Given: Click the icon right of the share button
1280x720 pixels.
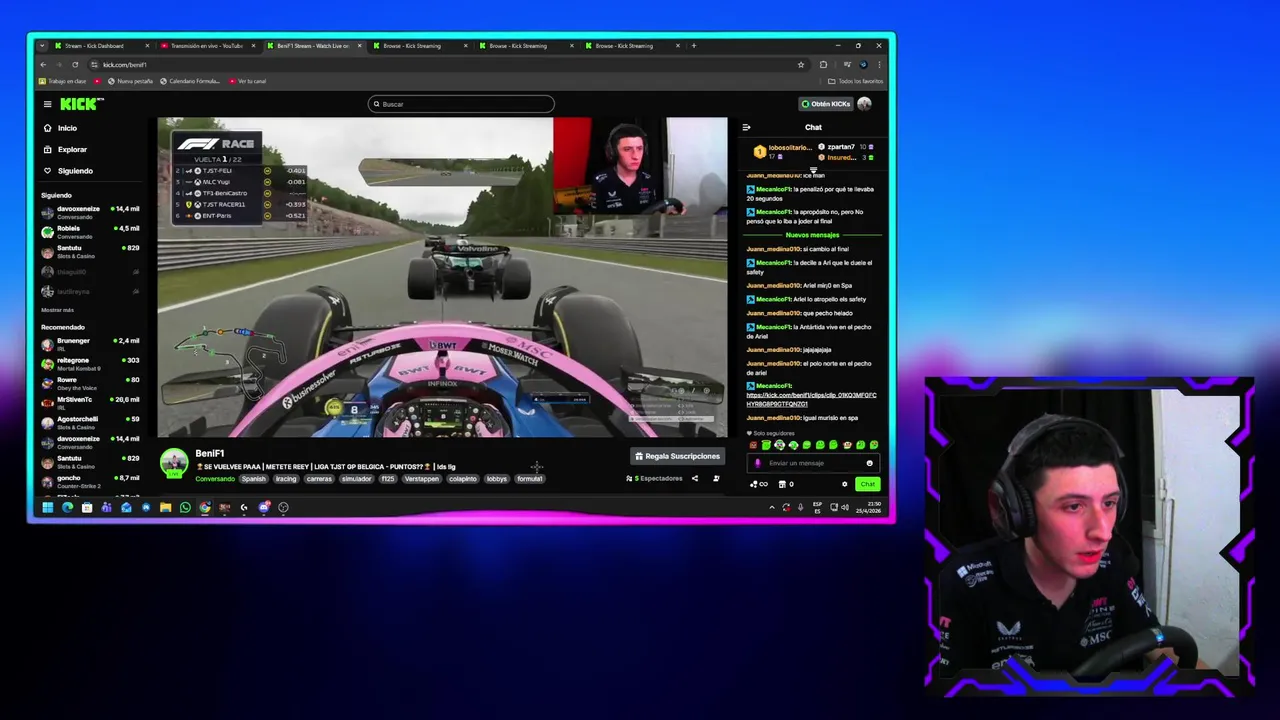Looking at the screenshot, I should (716, 479).
